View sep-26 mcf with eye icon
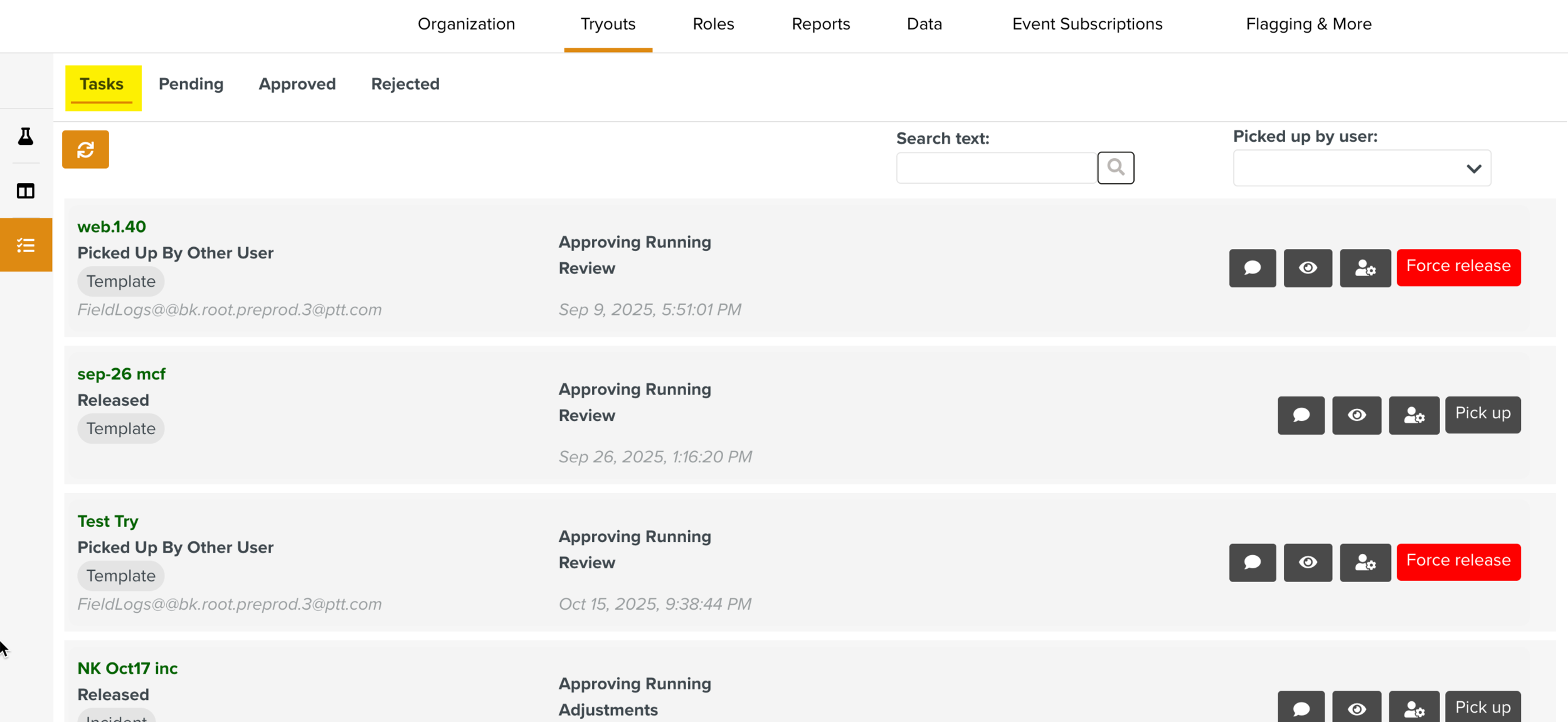This screenshot has width=1568, height=722. [1356, 415]
